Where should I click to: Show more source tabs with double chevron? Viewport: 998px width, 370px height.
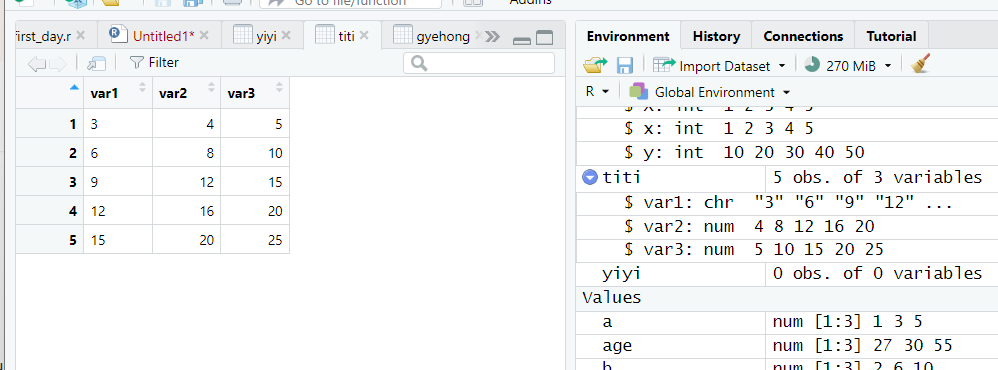pos(492,37)
